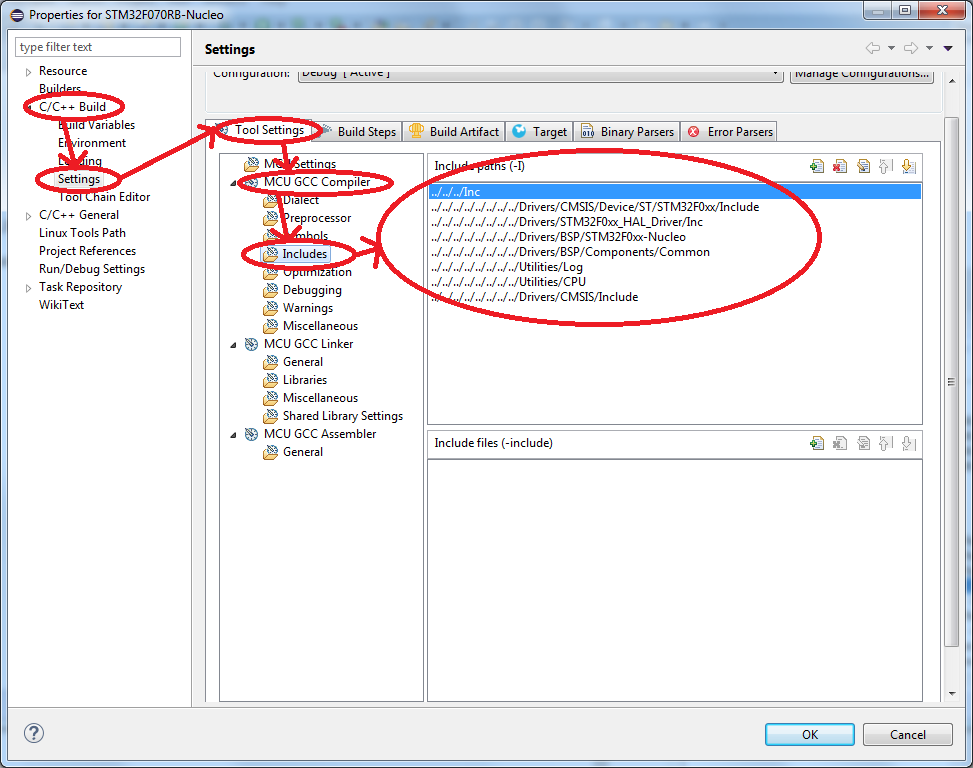973x768 pixels.
Task: Click Edit icon in Include paths toolbar
Action: pyautogui.click(x=863, y=167)
